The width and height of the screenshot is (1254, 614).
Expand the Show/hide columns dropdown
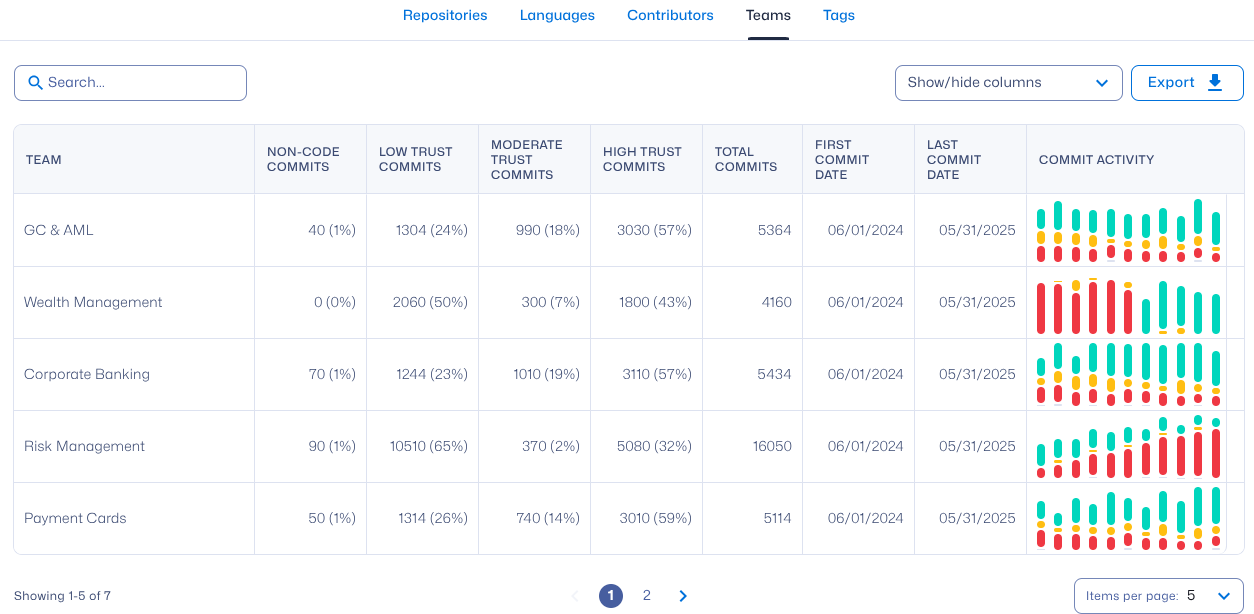point(1008,83)
